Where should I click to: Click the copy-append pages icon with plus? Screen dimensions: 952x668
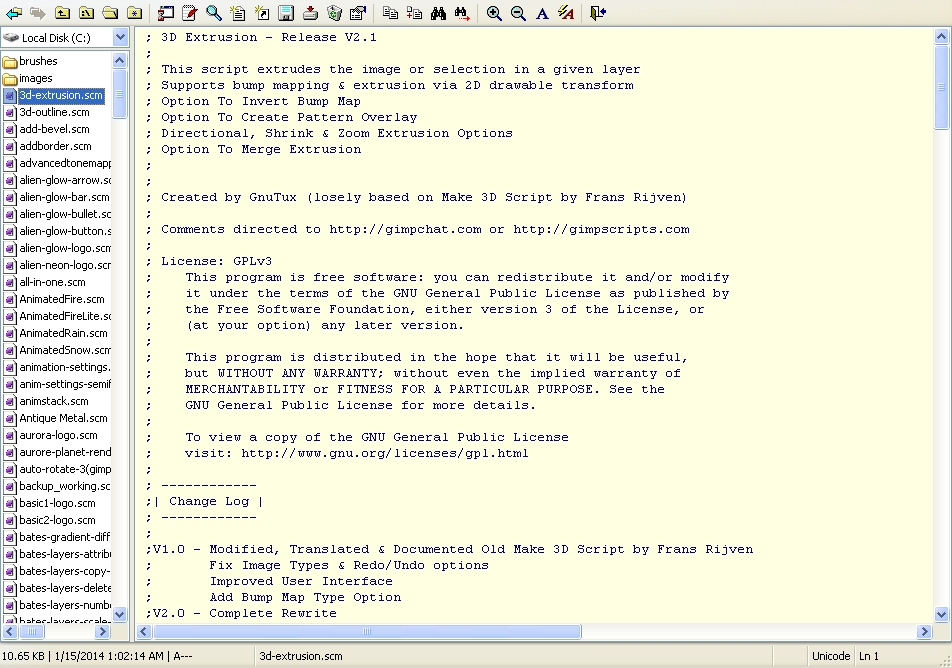point(415,13)
